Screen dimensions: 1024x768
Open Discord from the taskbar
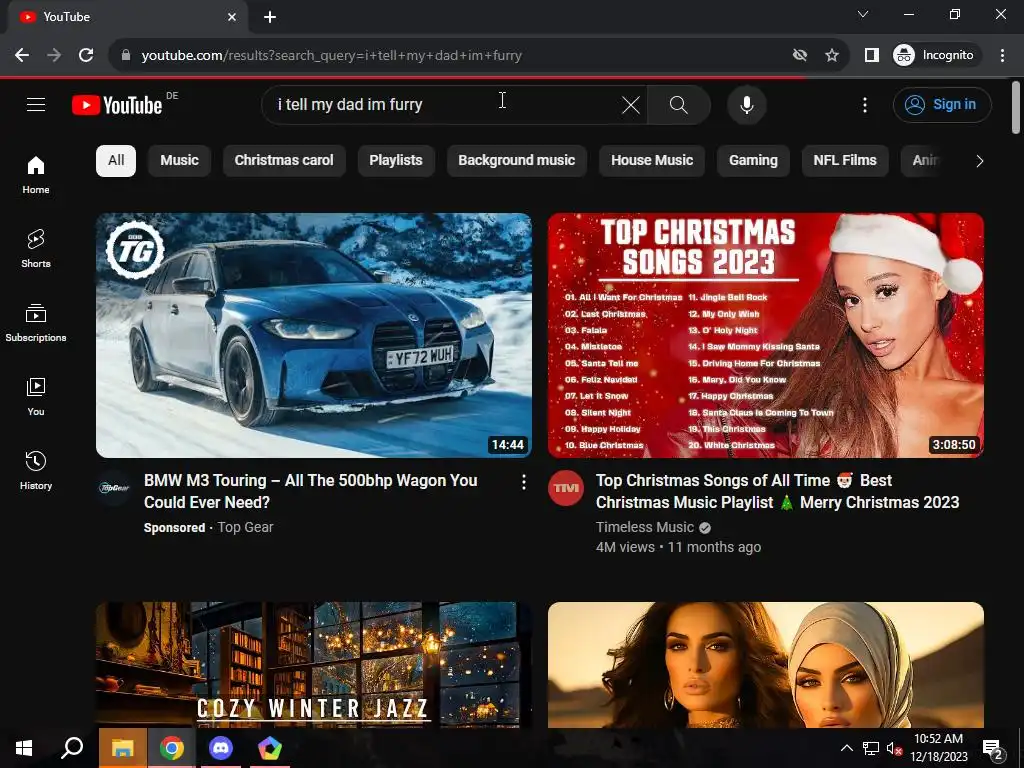coord(221,748)
